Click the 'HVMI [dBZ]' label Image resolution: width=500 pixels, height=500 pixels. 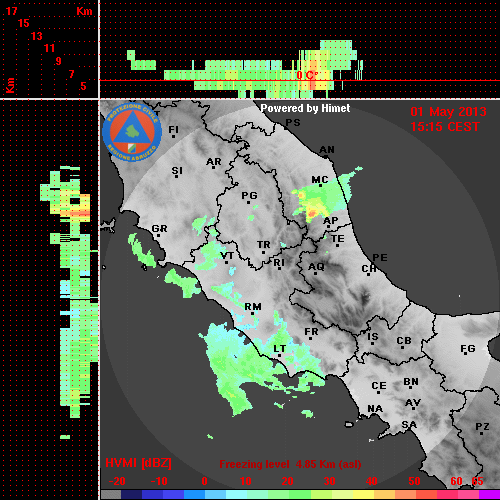tap(138, 463)
